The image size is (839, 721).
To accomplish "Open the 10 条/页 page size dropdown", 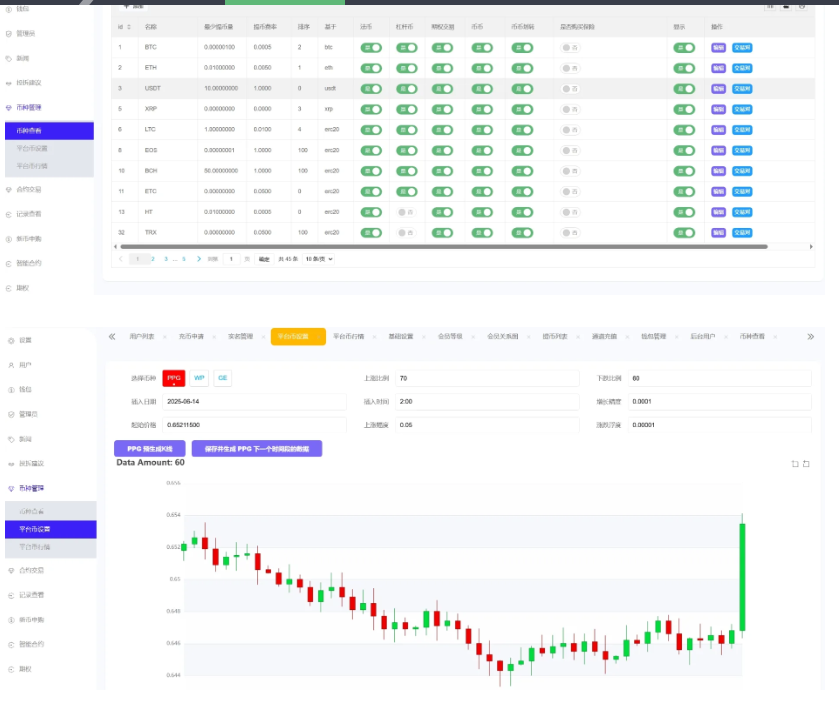I will pyautogui.click(x=319, y=259).
